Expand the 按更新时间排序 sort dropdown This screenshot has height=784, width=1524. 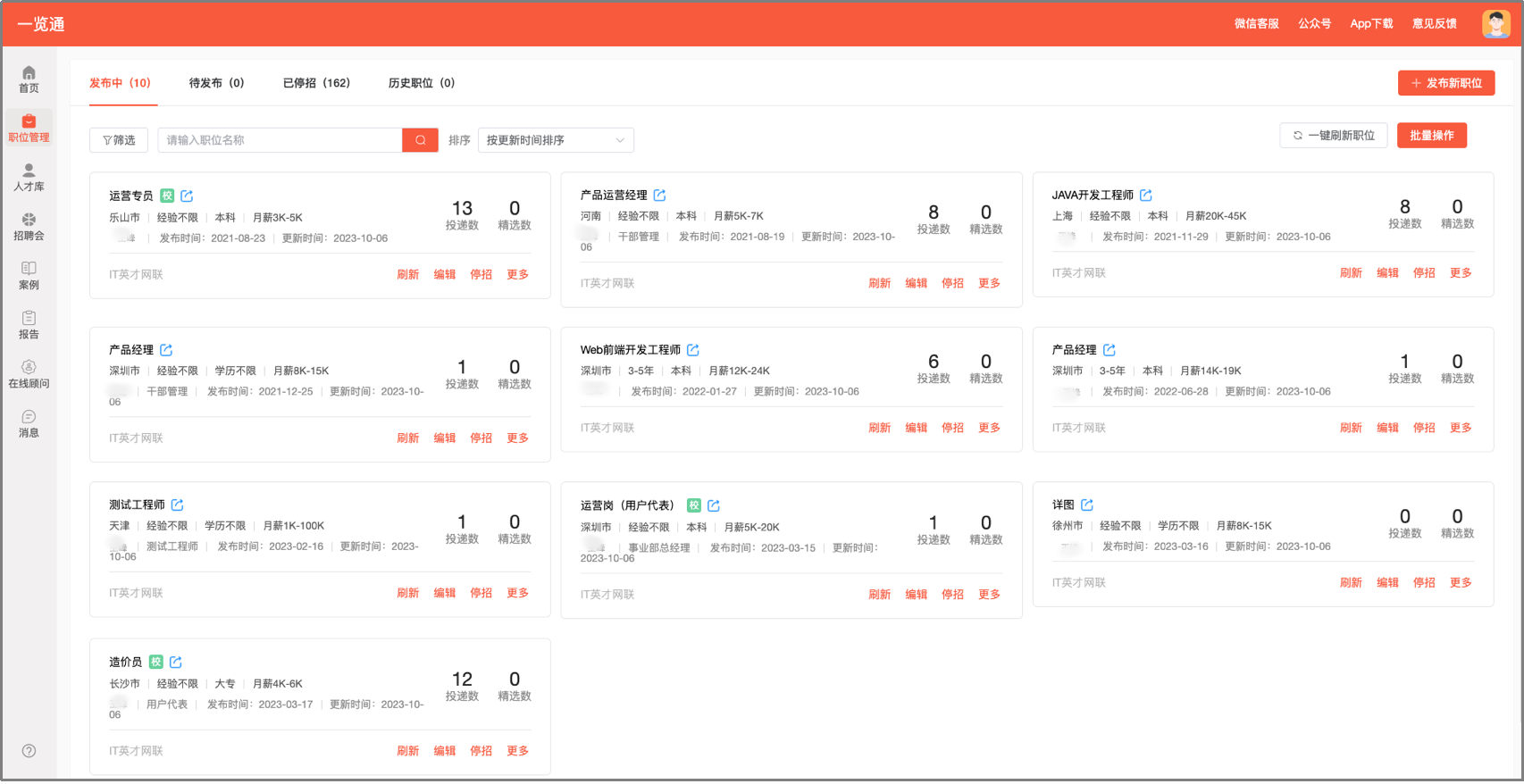pyautogui.click(x=556, y=140)
